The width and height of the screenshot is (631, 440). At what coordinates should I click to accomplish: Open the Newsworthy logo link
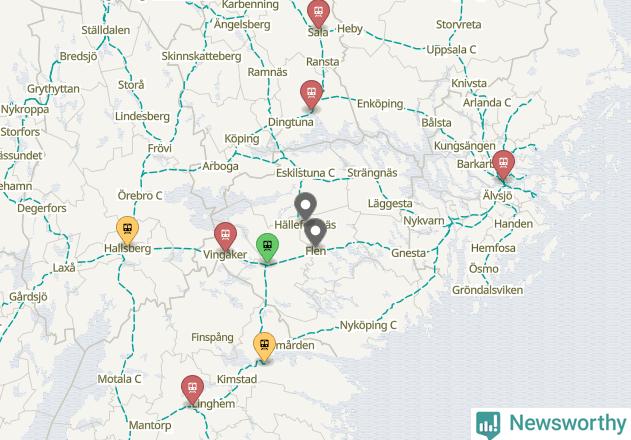pos(551,424)
